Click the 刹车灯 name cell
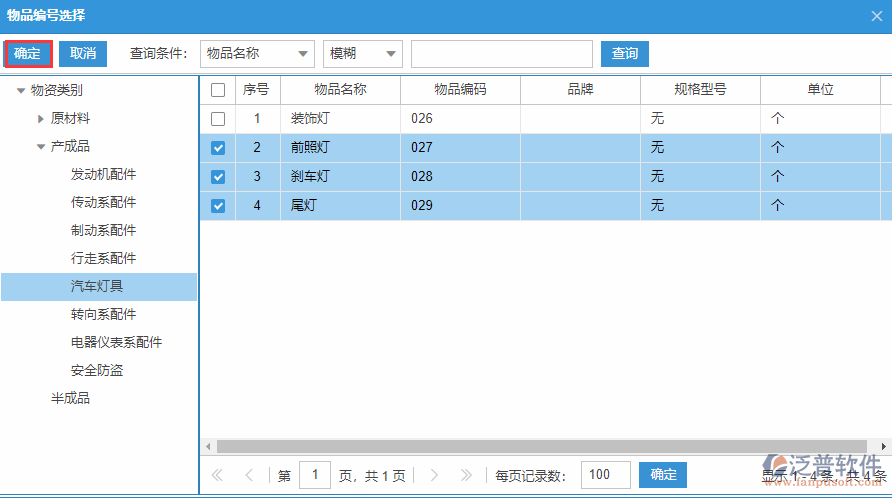Screen dimensions: 892x498 point(340,177)
